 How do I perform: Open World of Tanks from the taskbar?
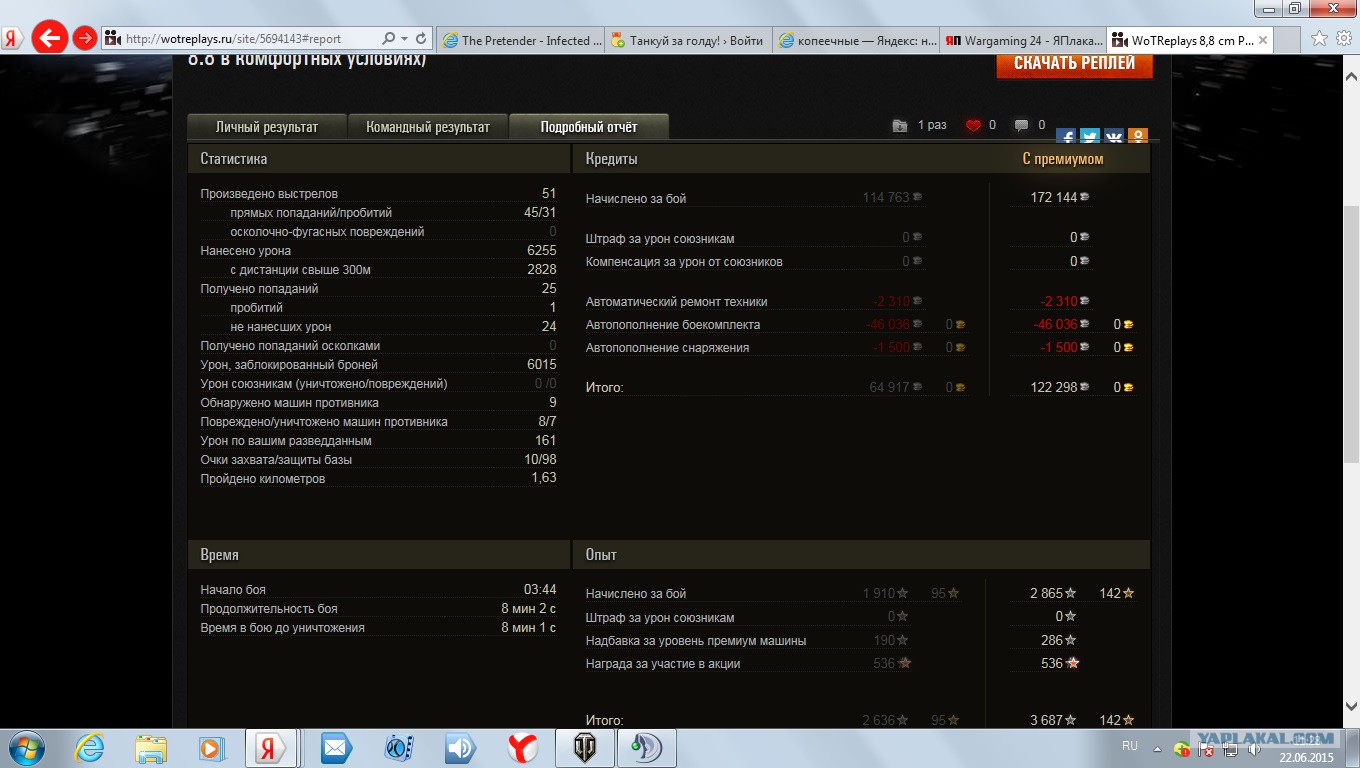(584, 748)
